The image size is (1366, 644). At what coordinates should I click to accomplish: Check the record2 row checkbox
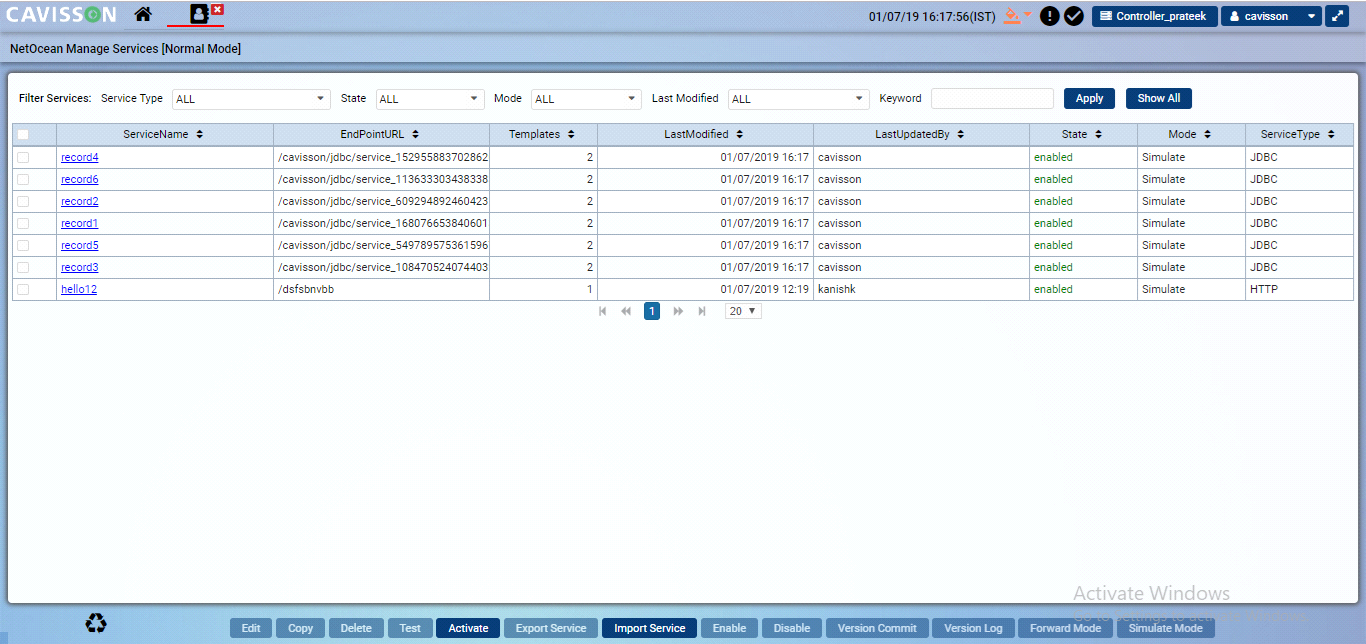tap(23, 202)
